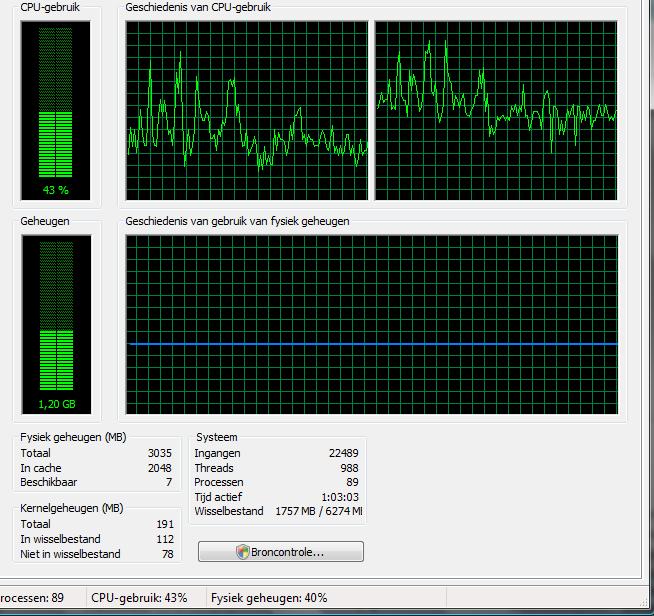
Task: Select Tijd actief value 1:03:03
Action: tap(340, 497)
